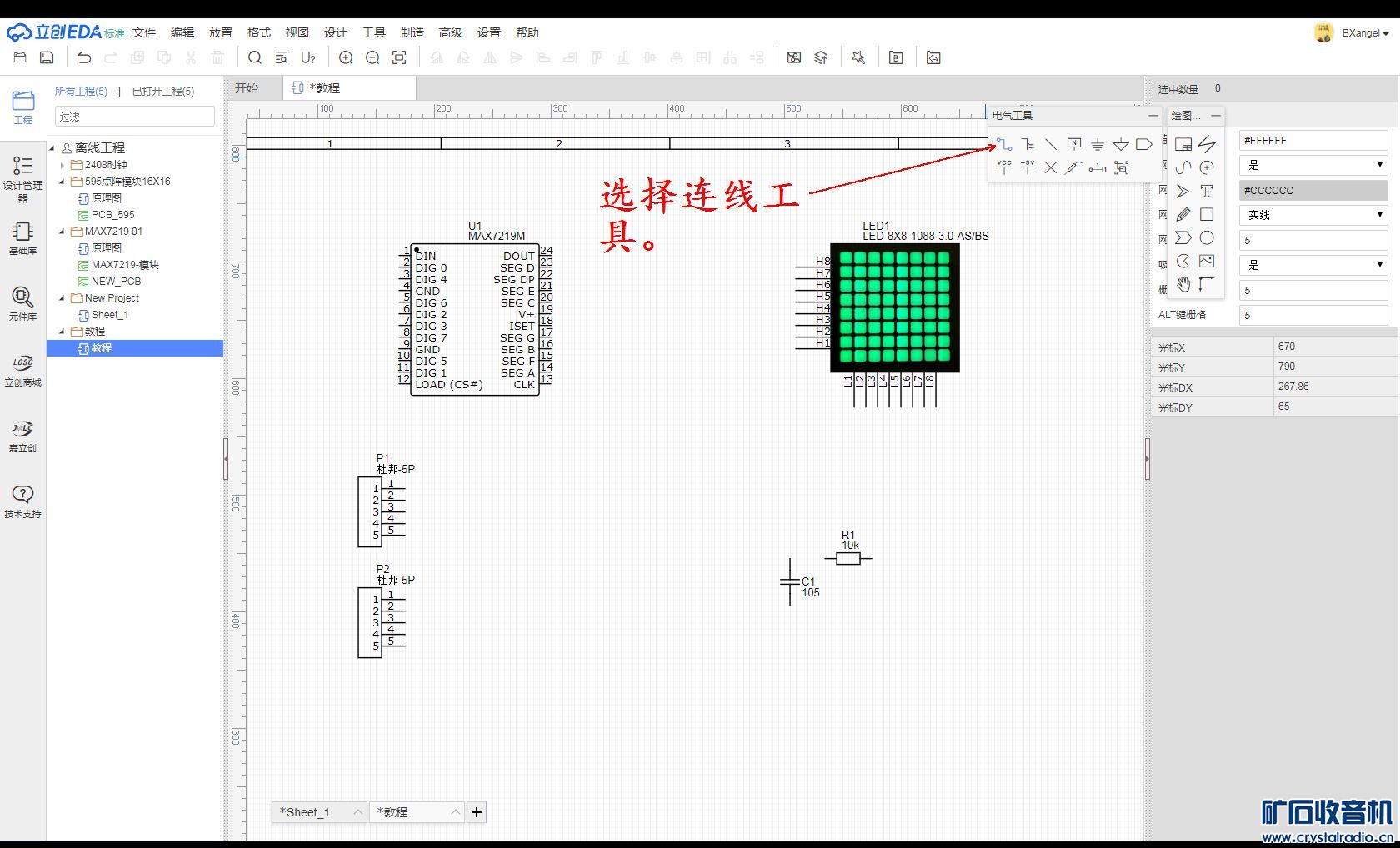The height and width of the screenshot is (848, 1400).
Task: Open the 设计 menu
Action: tap(336, 32)
